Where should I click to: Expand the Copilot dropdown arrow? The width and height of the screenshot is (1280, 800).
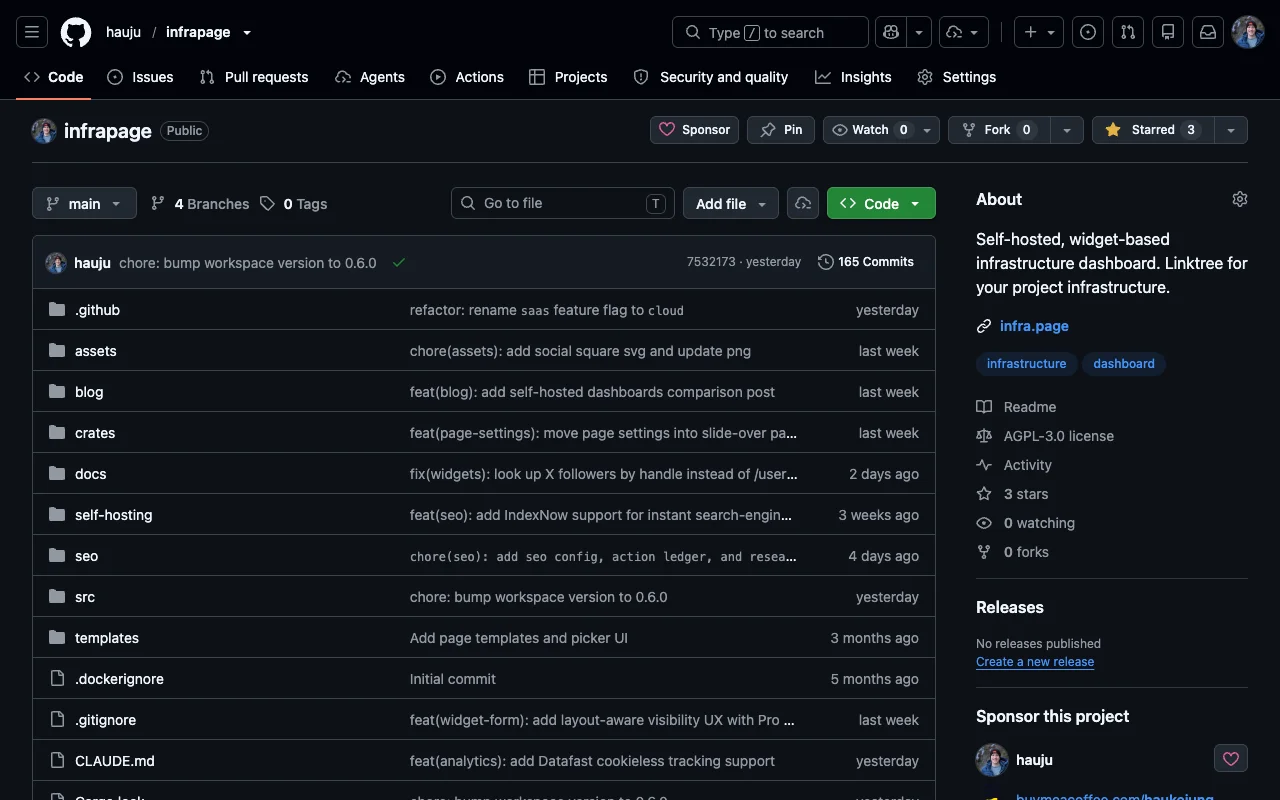click(x=919, y=32)
